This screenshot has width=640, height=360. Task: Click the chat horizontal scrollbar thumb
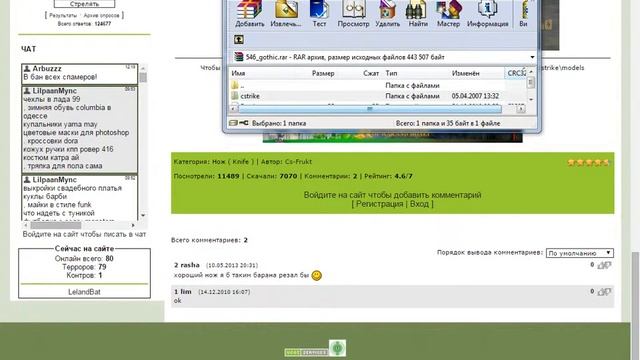(x=56, y=225)
